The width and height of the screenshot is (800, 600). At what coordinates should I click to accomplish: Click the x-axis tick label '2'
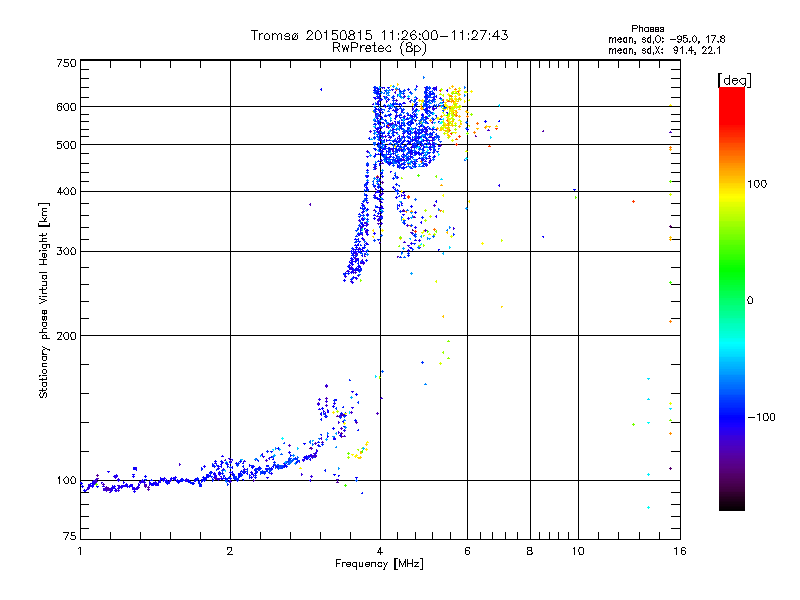coord(230,551)
